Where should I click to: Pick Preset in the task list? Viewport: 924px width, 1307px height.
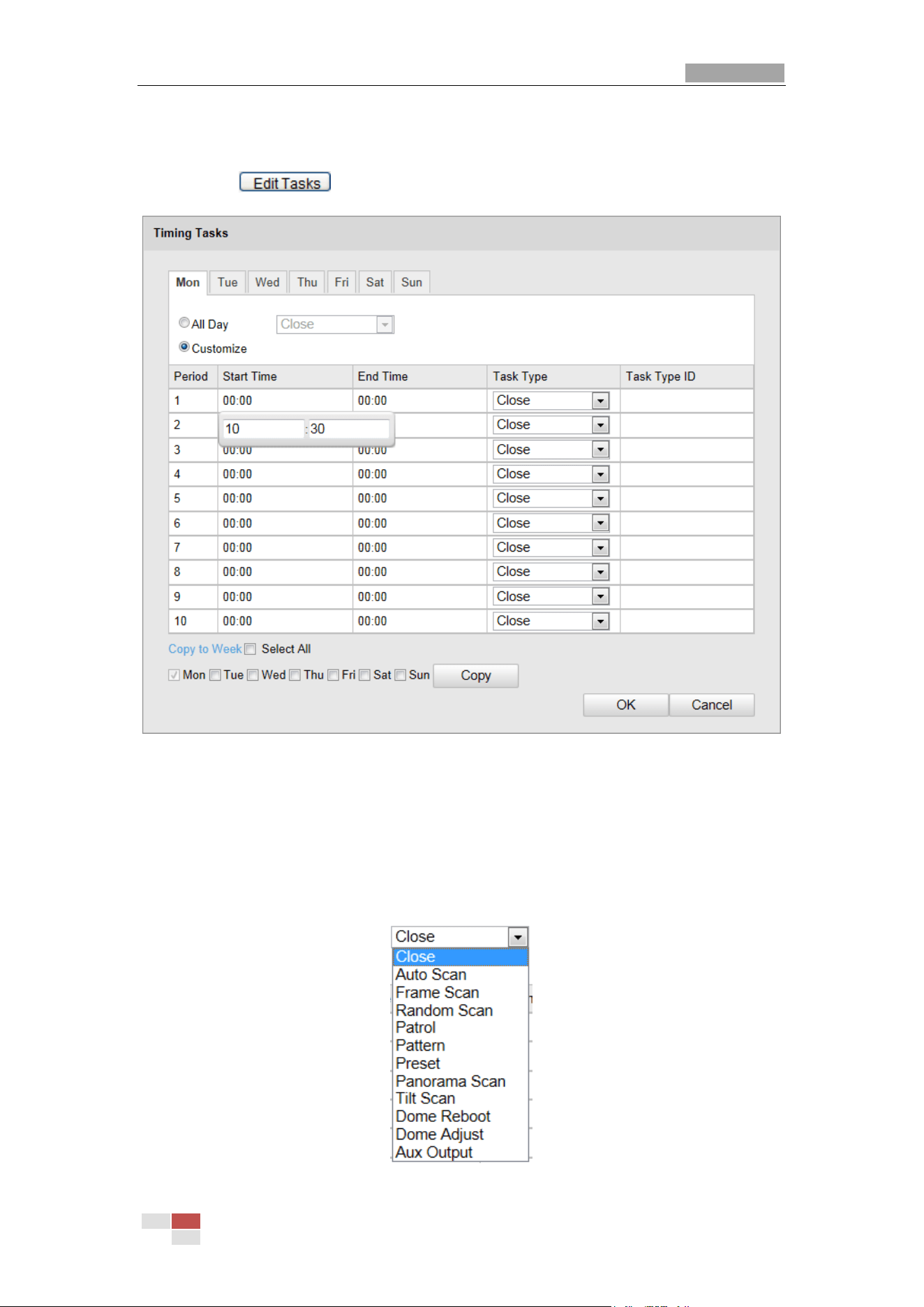pos(461,1063)
